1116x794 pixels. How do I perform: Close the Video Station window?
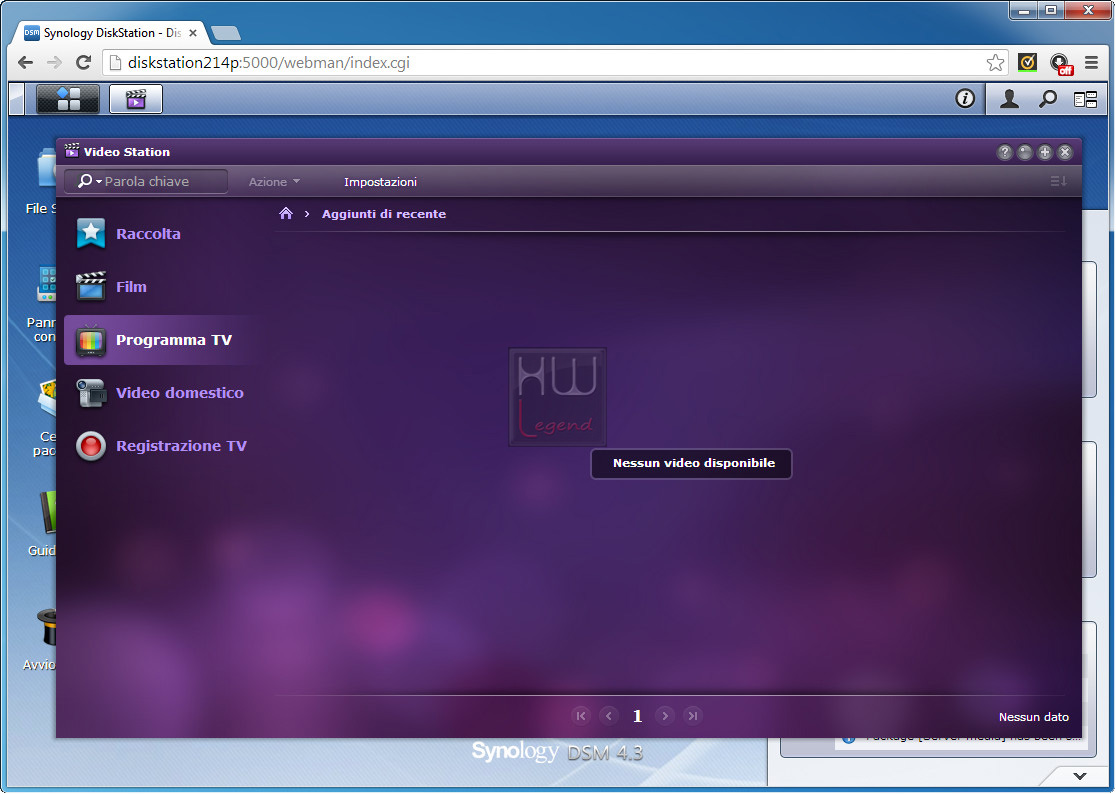pos(1065,152)
